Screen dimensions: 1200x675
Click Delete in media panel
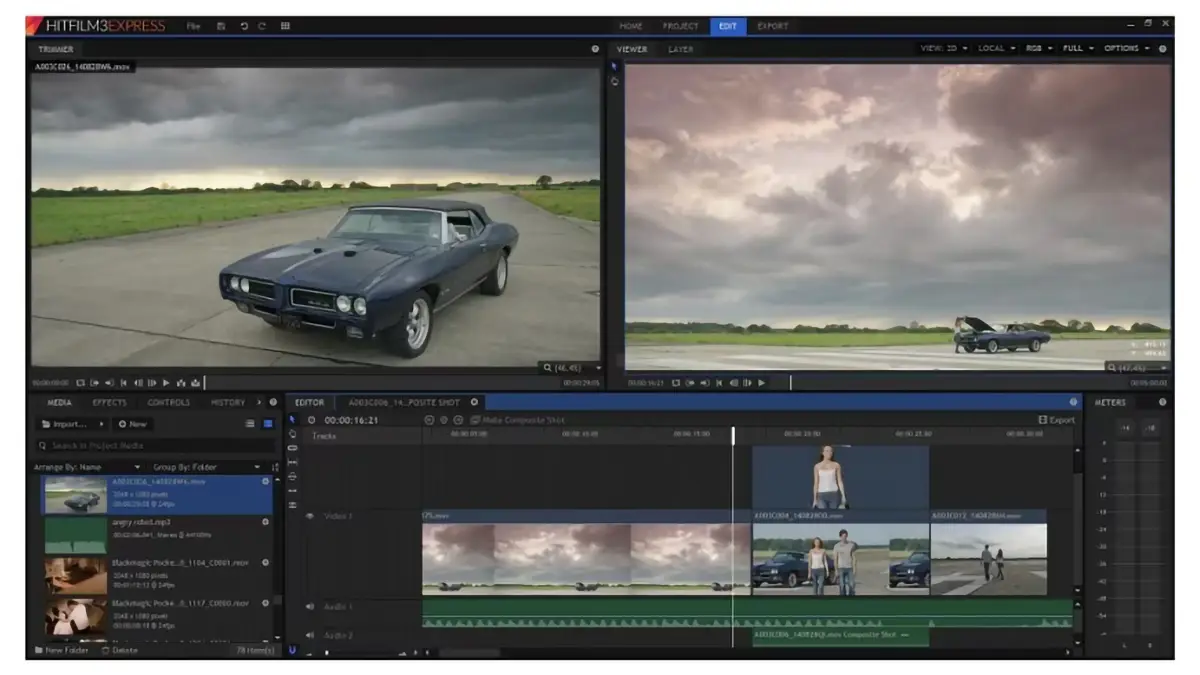point(120,651)
